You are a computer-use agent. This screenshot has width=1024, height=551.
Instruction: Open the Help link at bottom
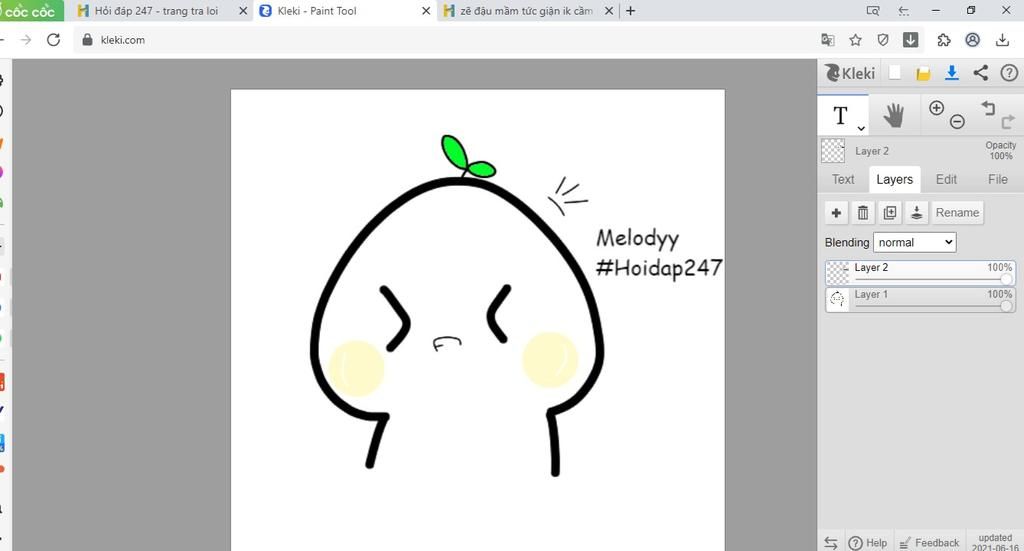(868, 543)
